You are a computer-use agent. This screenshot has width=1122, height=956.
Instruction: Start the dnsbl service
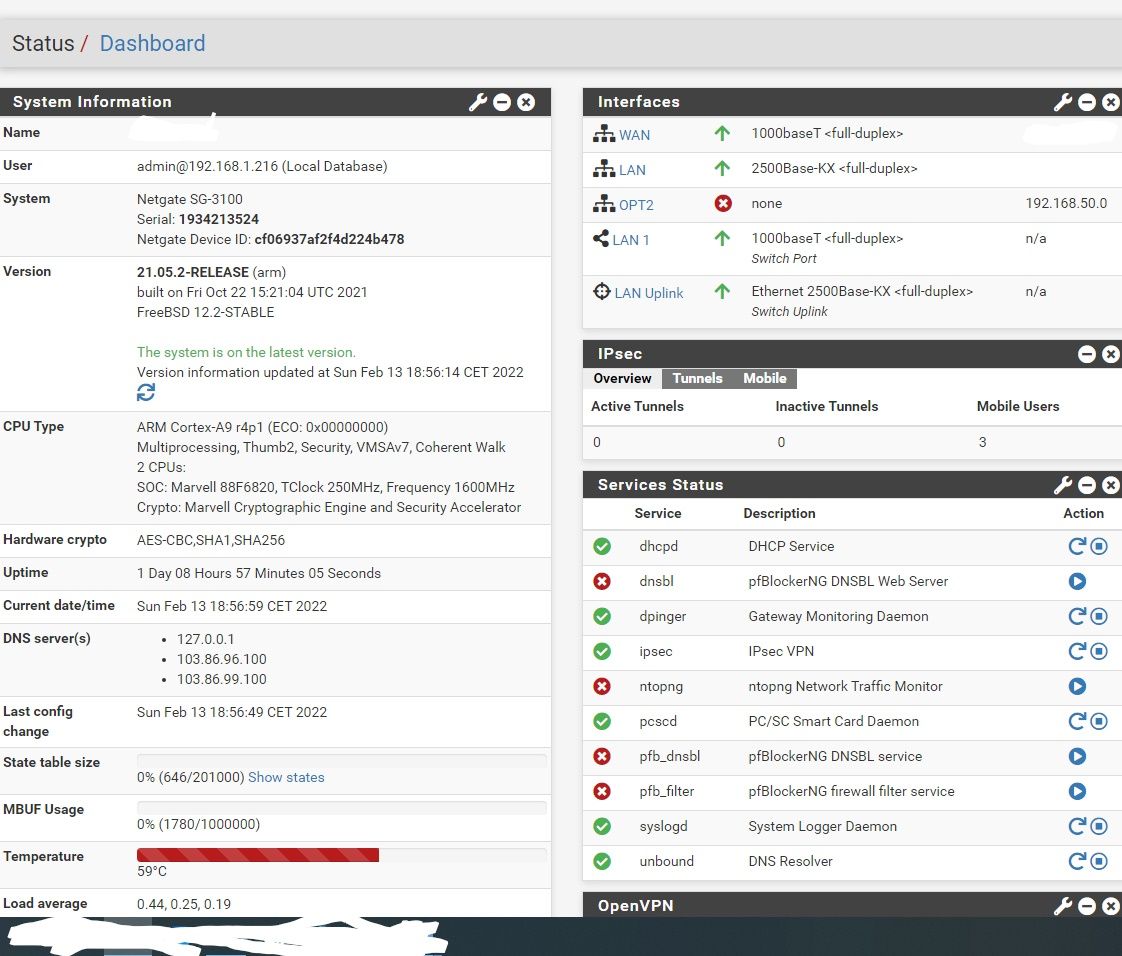(1077, 581)
